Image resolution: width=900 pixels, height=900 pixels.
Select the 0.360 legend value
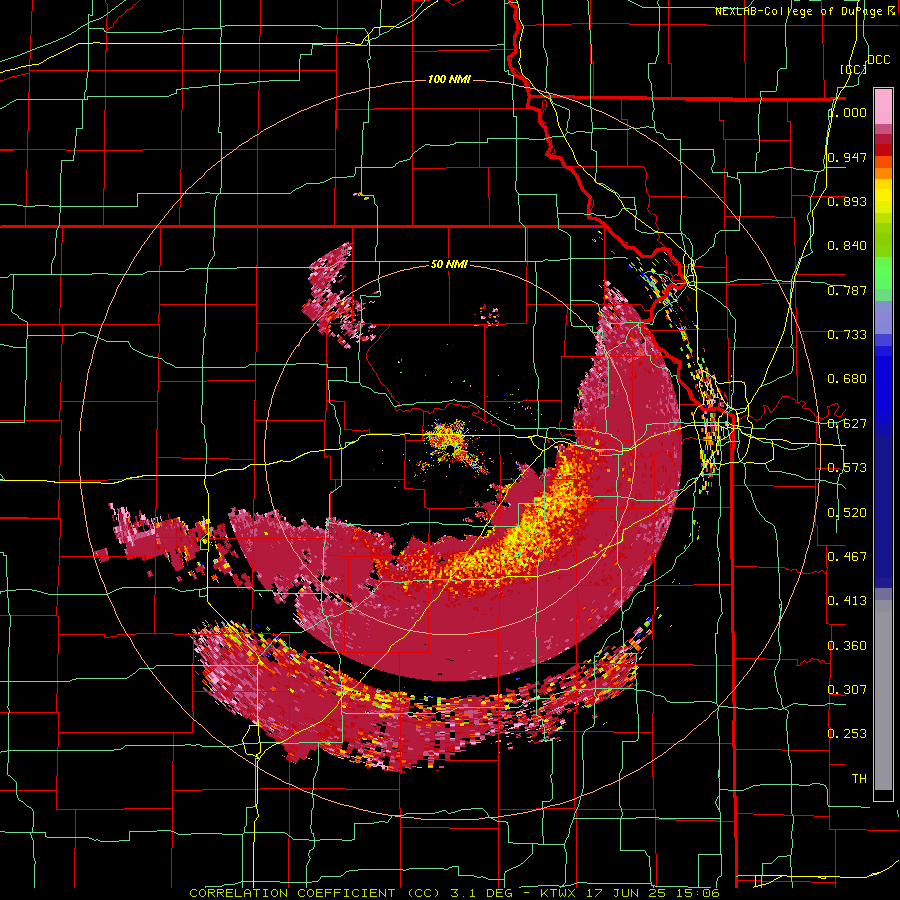pyautogui.click(x=847, y=646)
